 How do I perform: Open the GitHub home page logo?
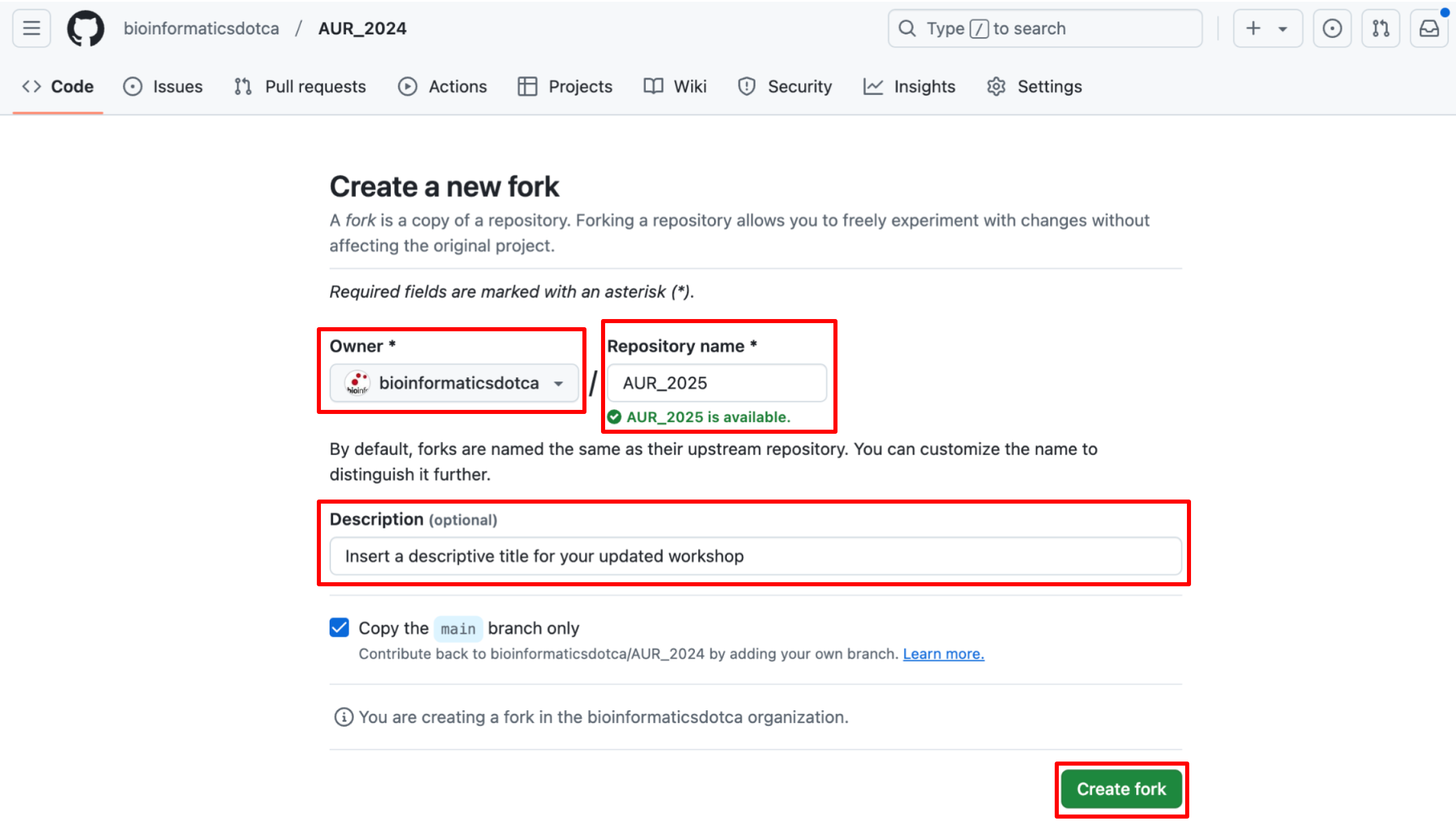point(86,28)
